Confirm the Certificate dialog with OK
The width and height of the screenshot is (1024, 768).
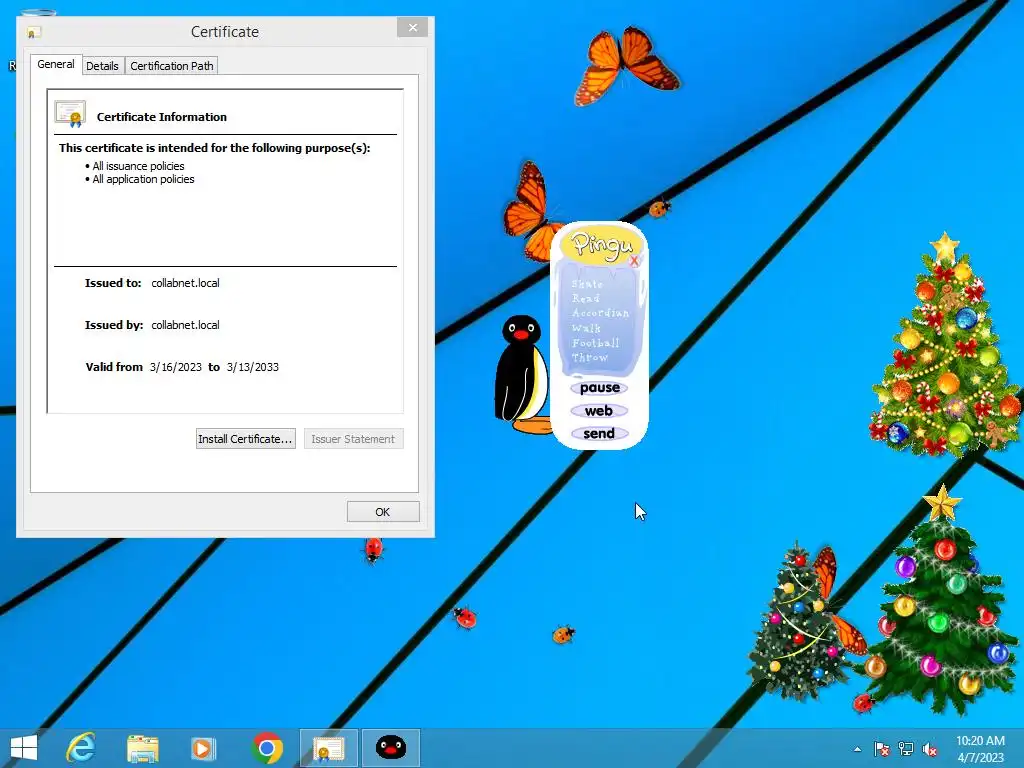point(383,512)
